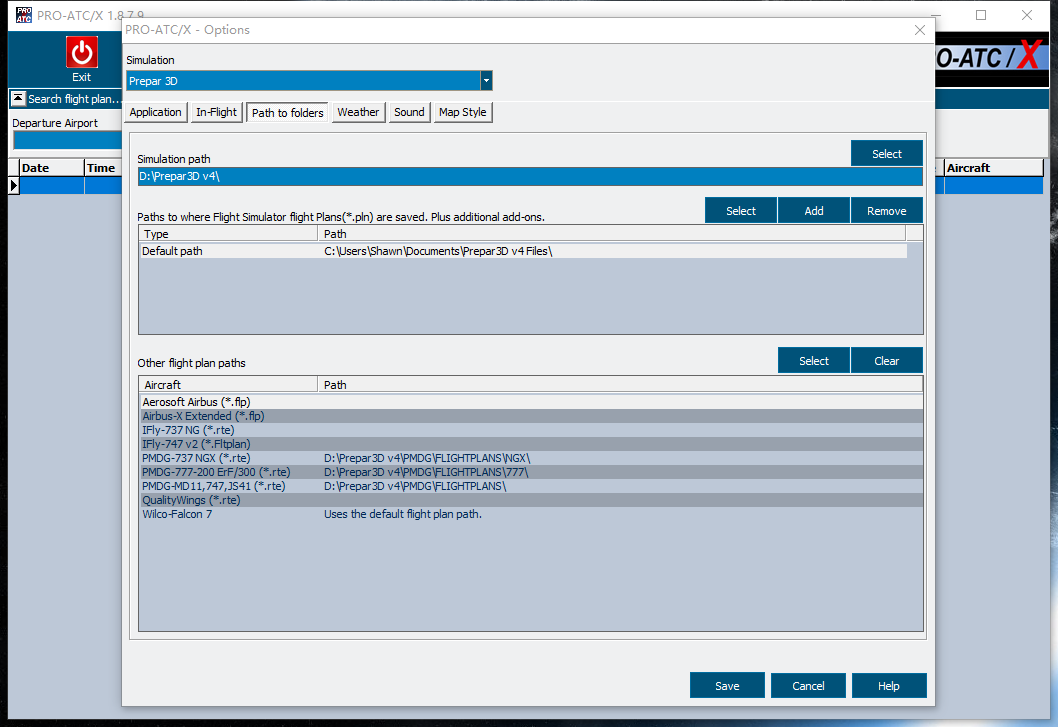Image resolution: width=1058 pixels, height=727 pixels.
Task: Open the Map Style tab
Action: [x=462, y=113]
